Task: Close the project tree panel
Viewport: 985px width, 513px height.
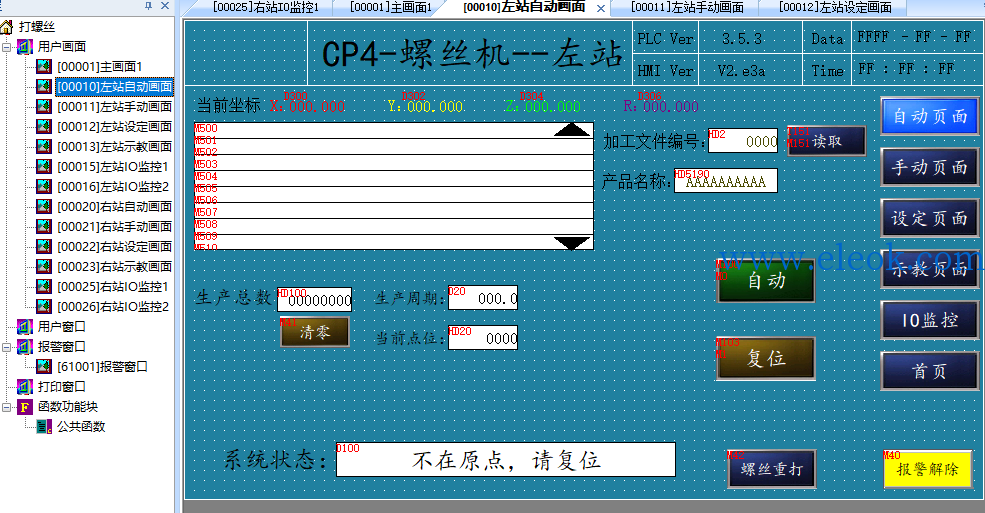Action: 165,6
